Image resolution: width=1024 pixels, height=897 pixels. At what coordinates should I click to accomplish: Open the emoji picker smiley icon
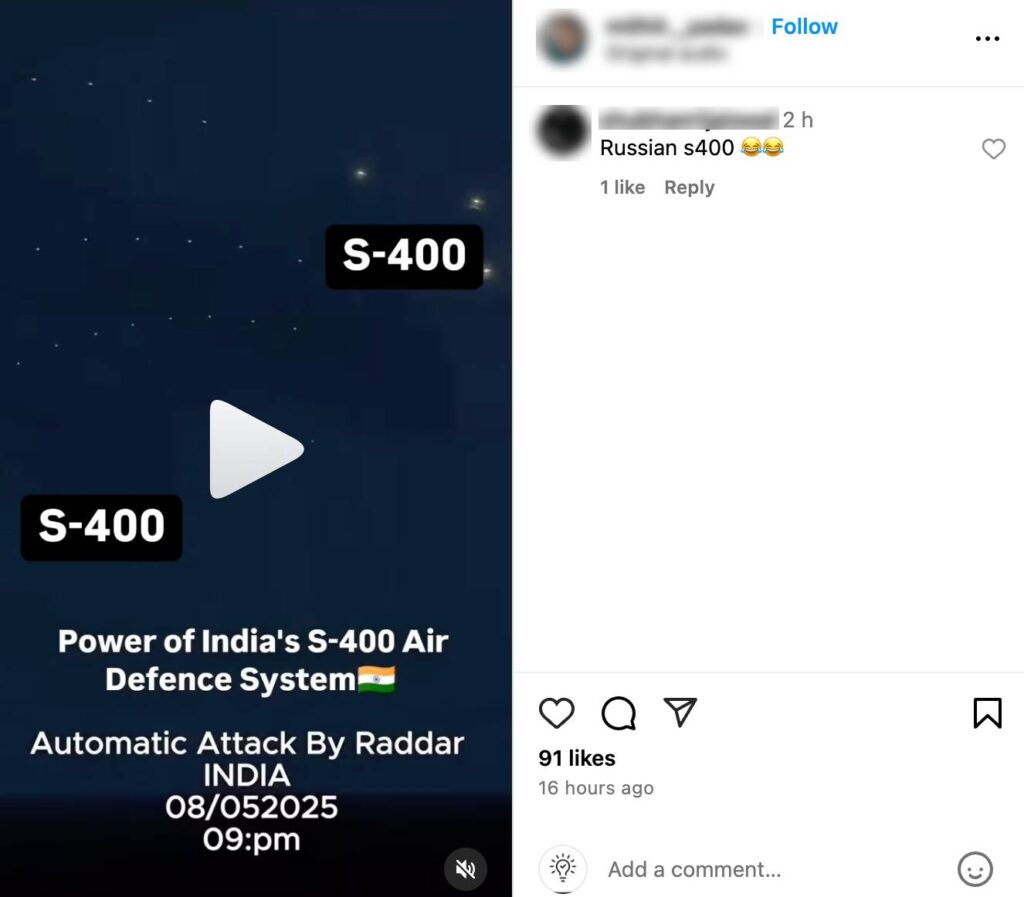[x=975, y=869]
